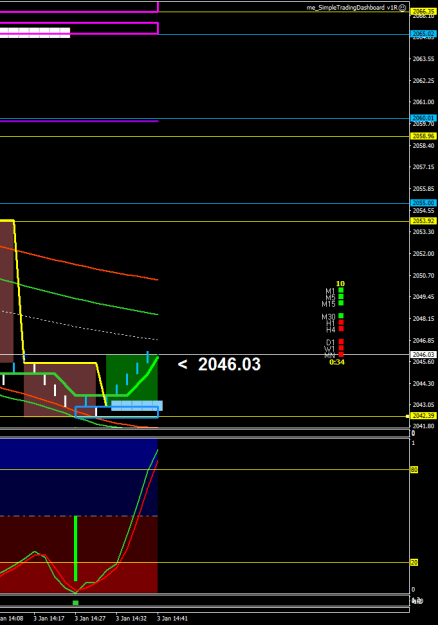Click the green shaded trade zone on chart
438x625 pixels.
[x=132, y=377]
